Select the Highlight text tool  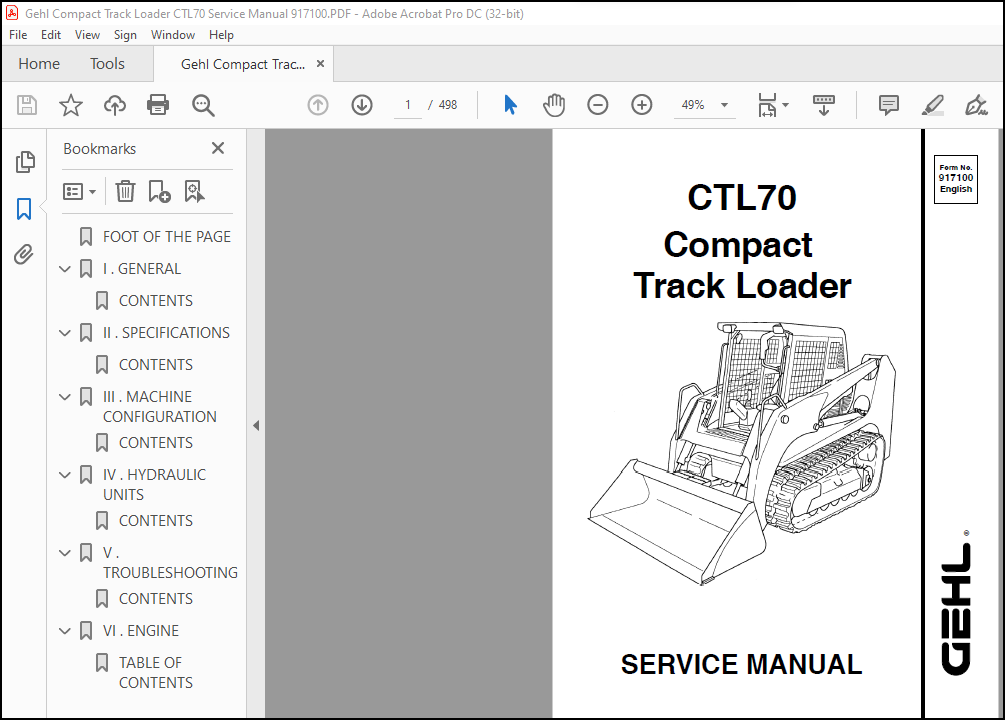pos(933,105)
